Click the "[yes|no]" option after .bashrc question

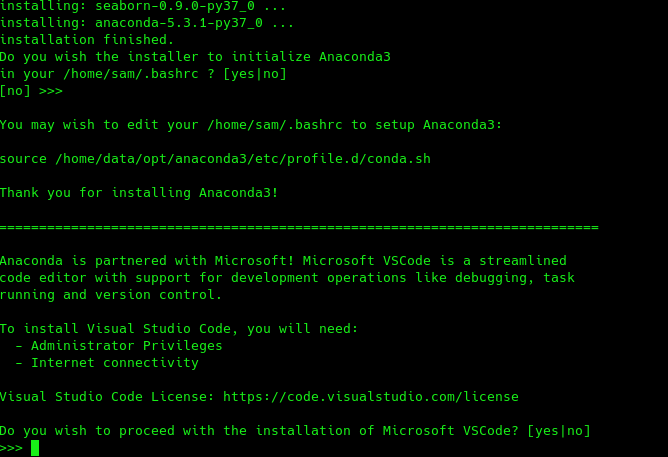[255, 74]
